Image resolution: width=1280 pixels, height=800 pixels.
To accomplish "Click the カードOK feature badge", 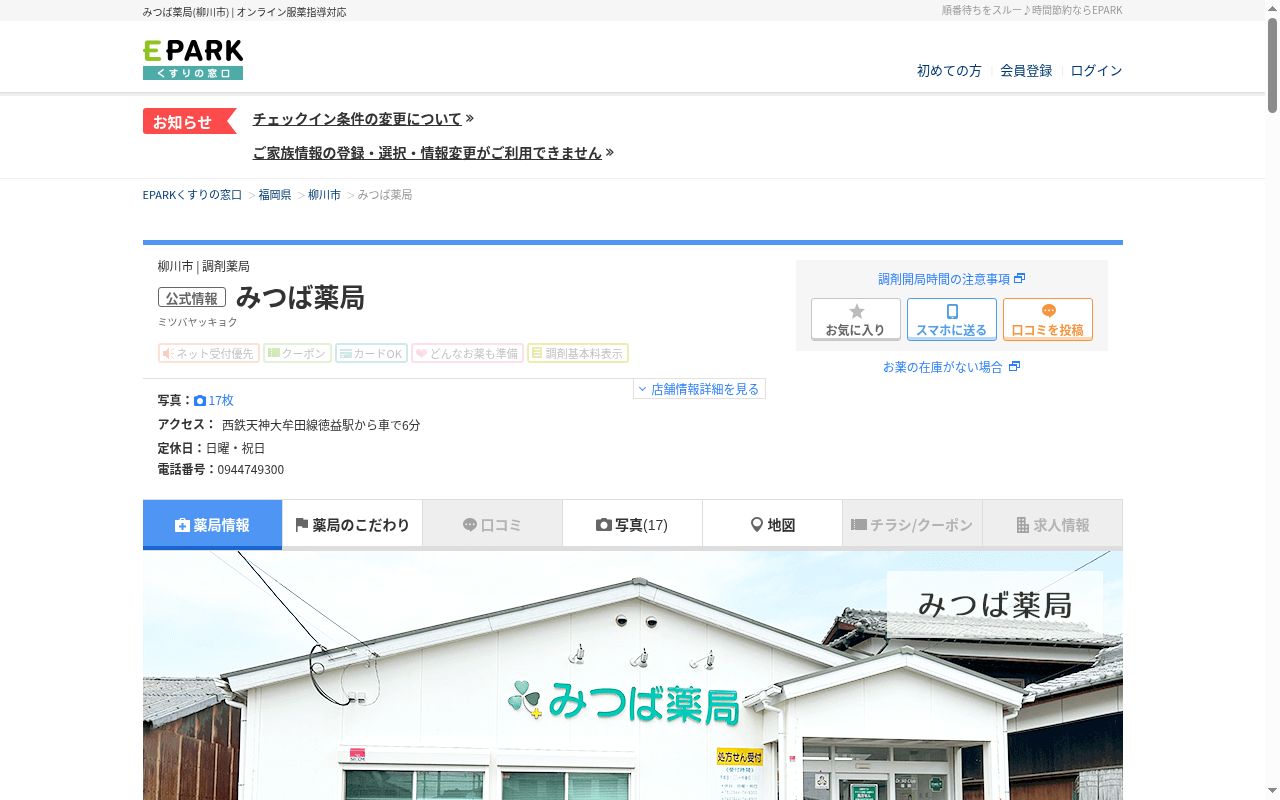I will (x=371, y=353).
